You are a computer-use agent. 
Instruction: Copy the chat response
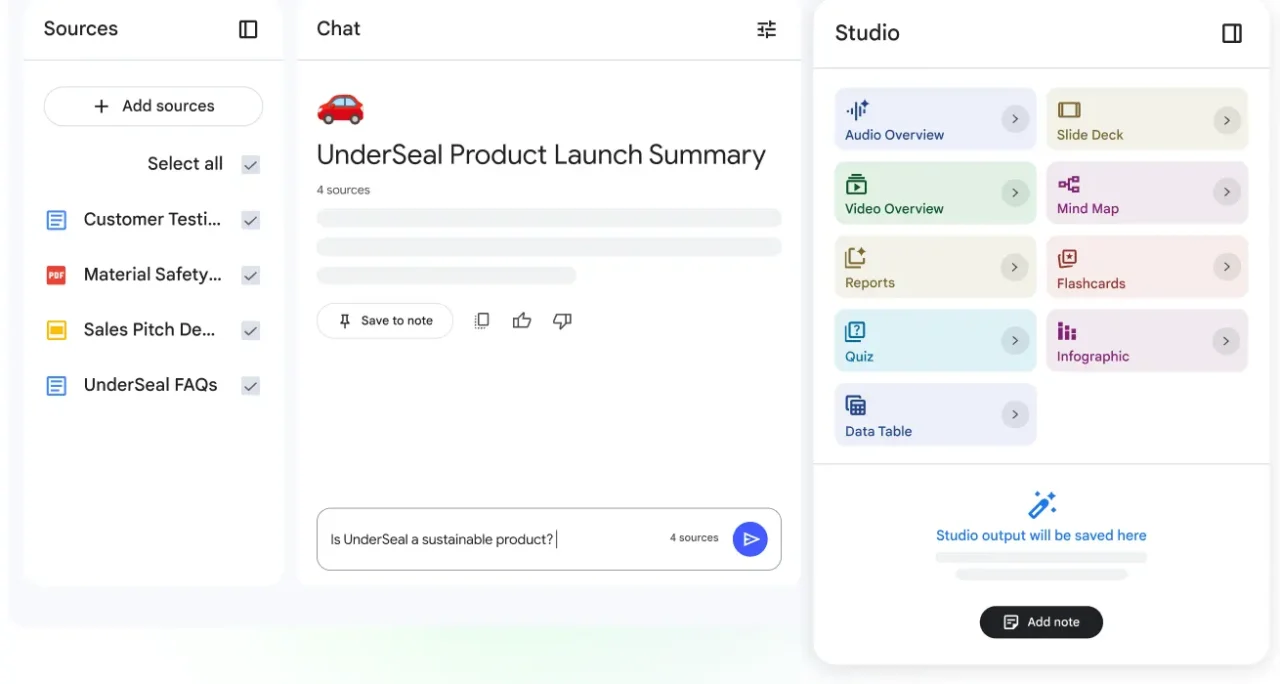point(482,321)
